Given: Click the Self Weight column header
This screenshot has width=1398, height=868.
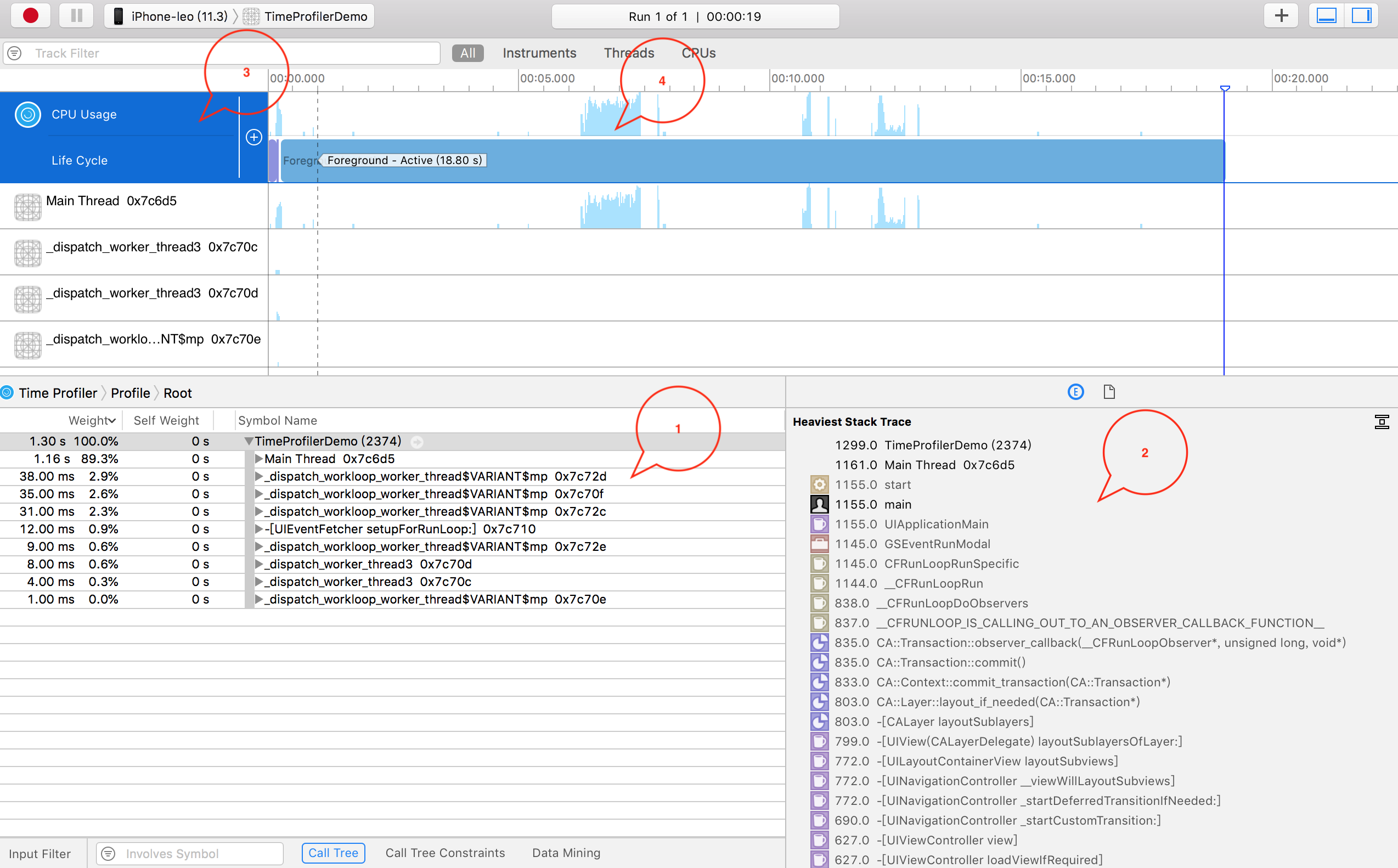Looking at the screenshot, I should pyautogui.click(x=166, y=420).
